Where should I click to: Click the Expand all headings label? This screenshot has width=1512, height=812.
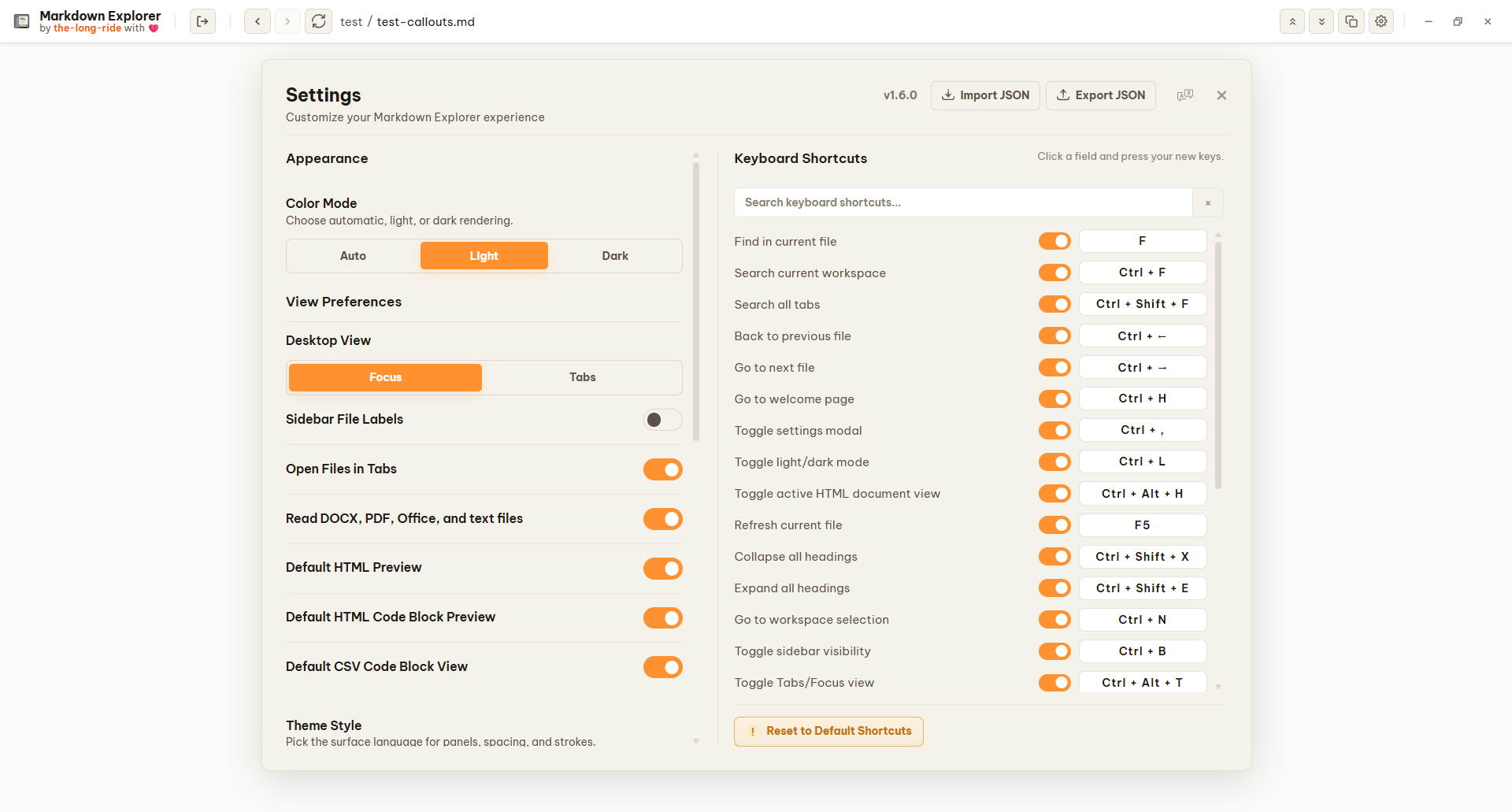792,588
